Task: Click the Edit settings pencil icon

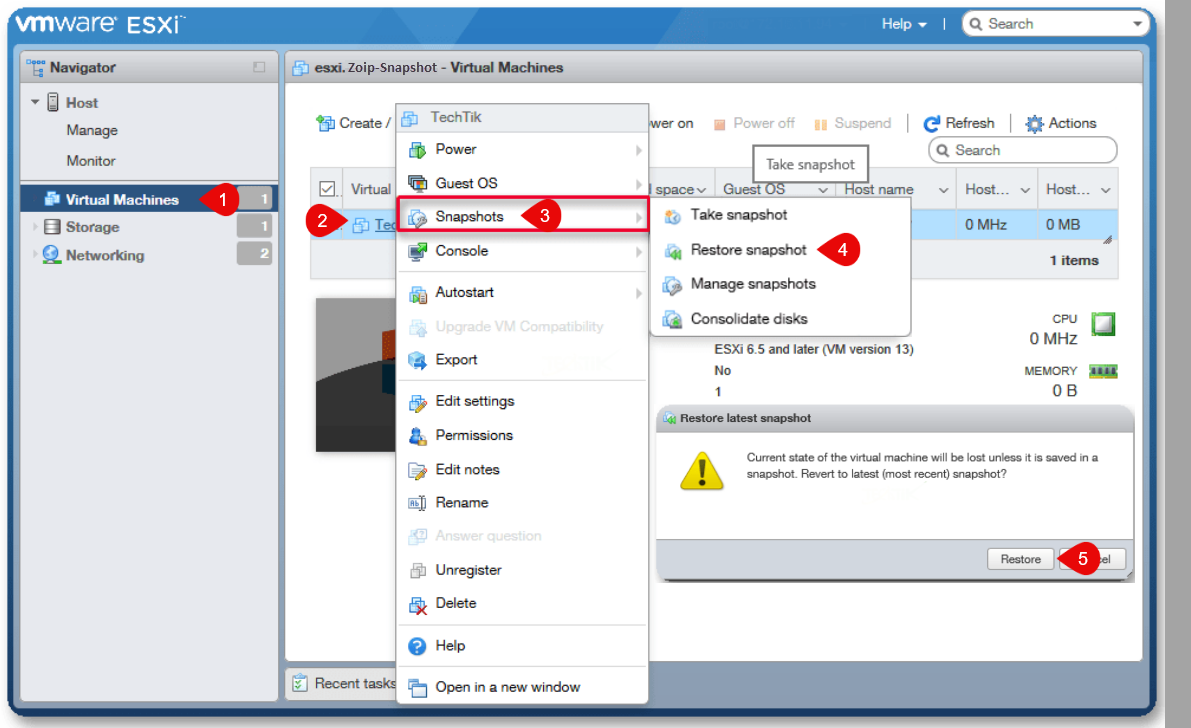Action: coord(417,402)
